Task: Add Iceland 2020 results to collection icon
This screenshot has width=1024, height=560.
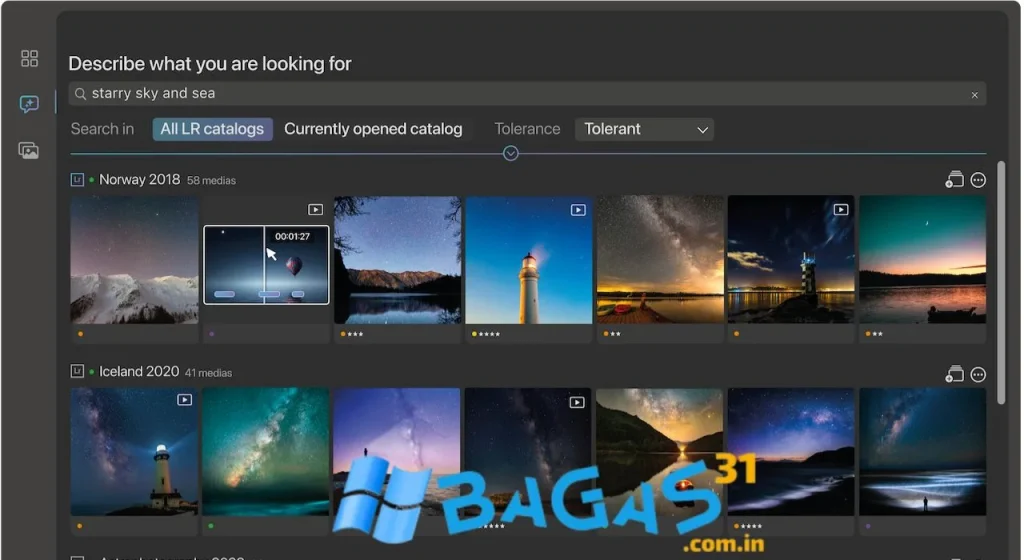Action: [954, 374]
